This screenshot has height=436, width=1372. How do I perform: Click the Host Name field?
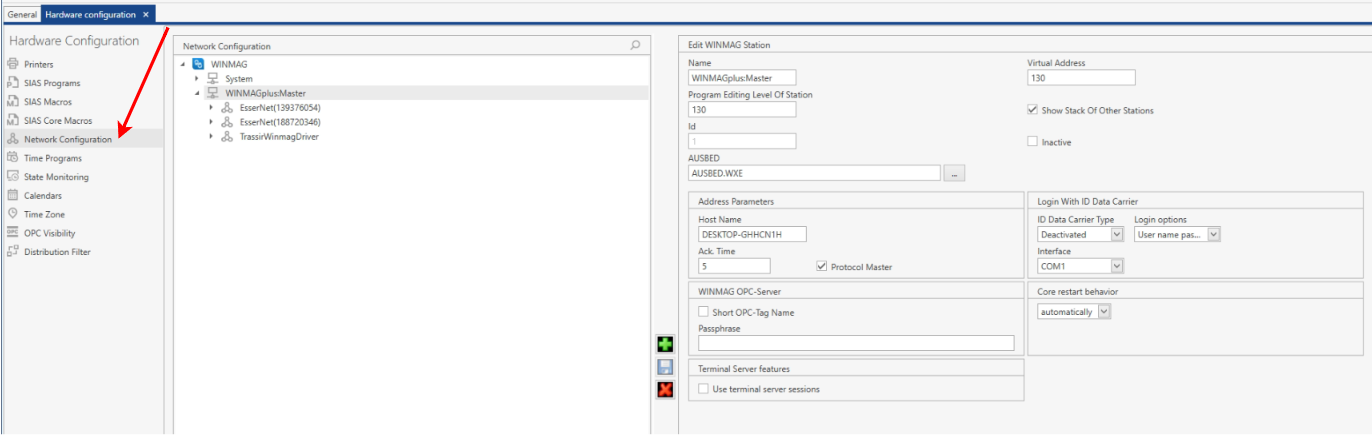coord(752,234)
